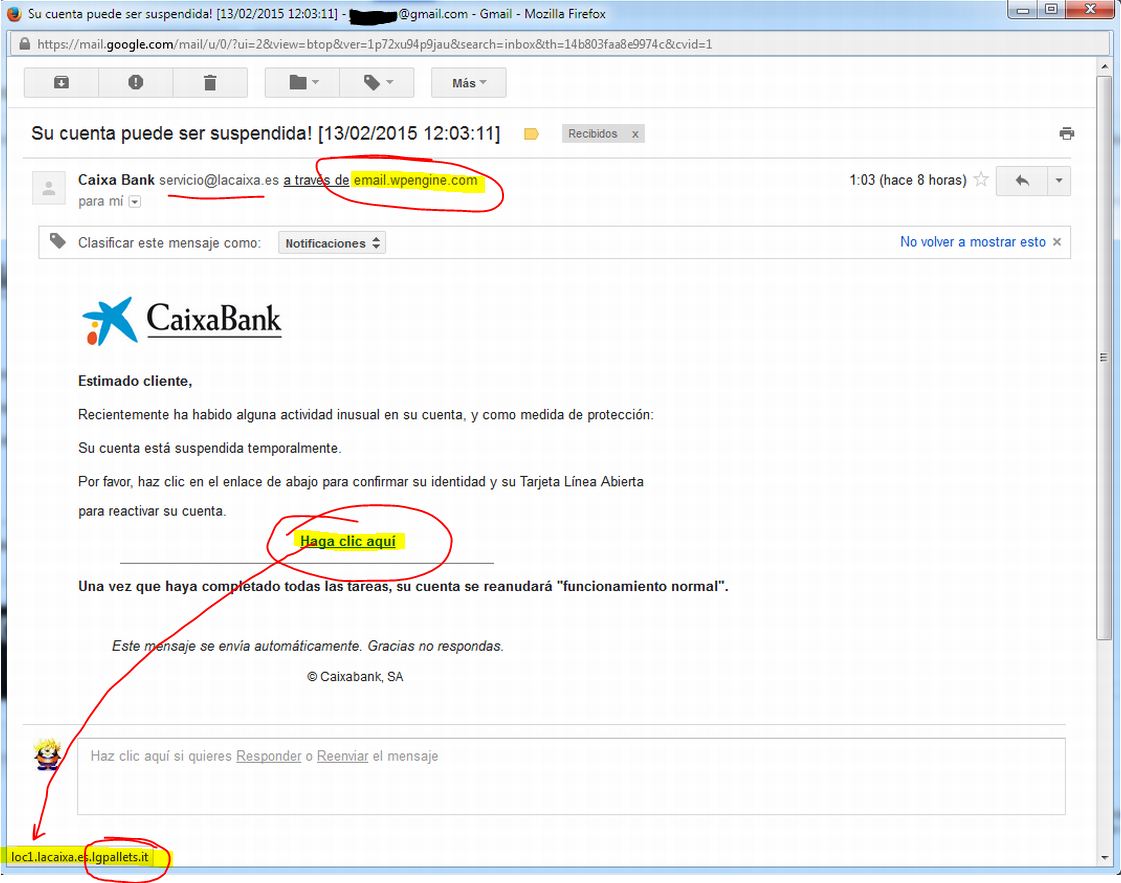Click the sender name Caixa Bank

[x=116, y=180]
